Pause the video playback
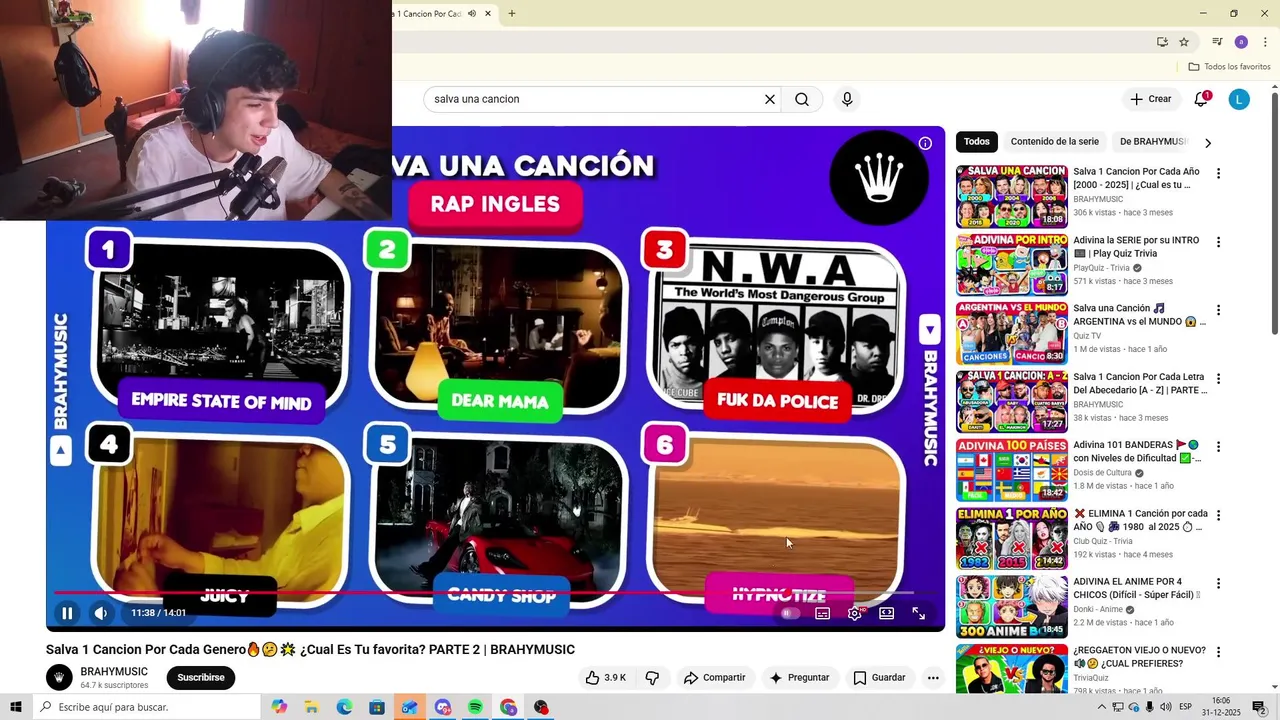 pyautogui.click(x=67, y=613)
